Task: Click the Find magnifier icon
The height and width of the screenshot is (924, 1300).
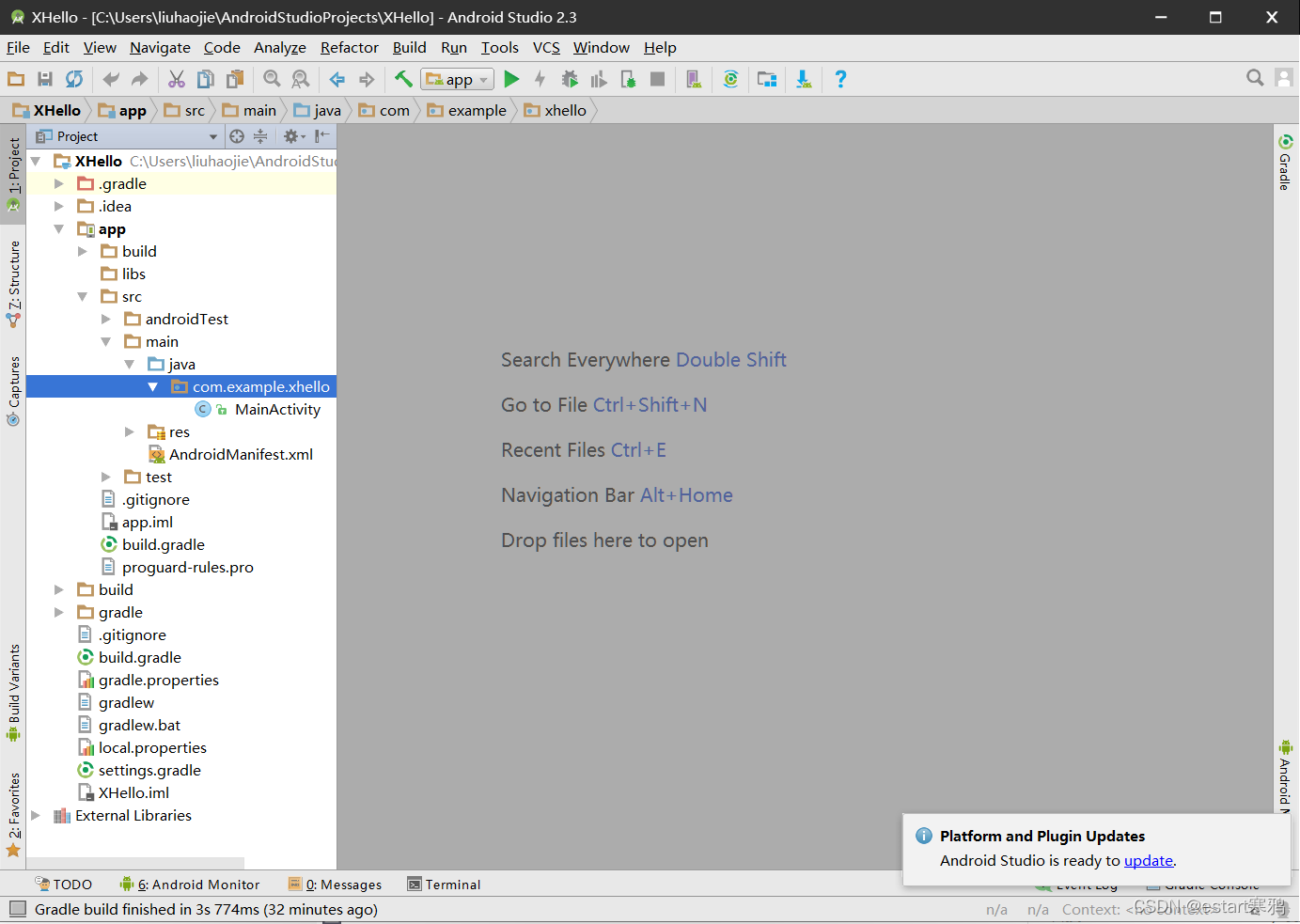Action: click(x=272, y=79)
